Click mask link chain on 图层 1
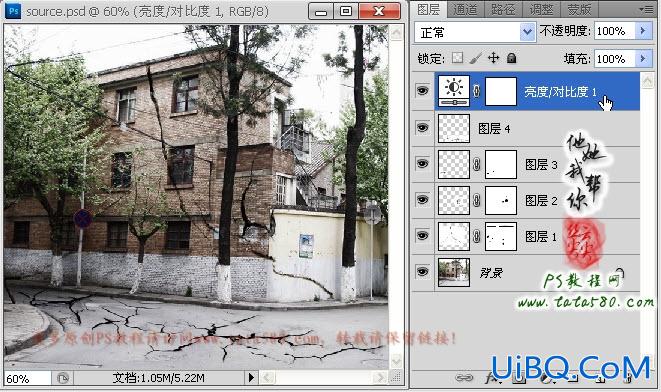 [477, 236]
